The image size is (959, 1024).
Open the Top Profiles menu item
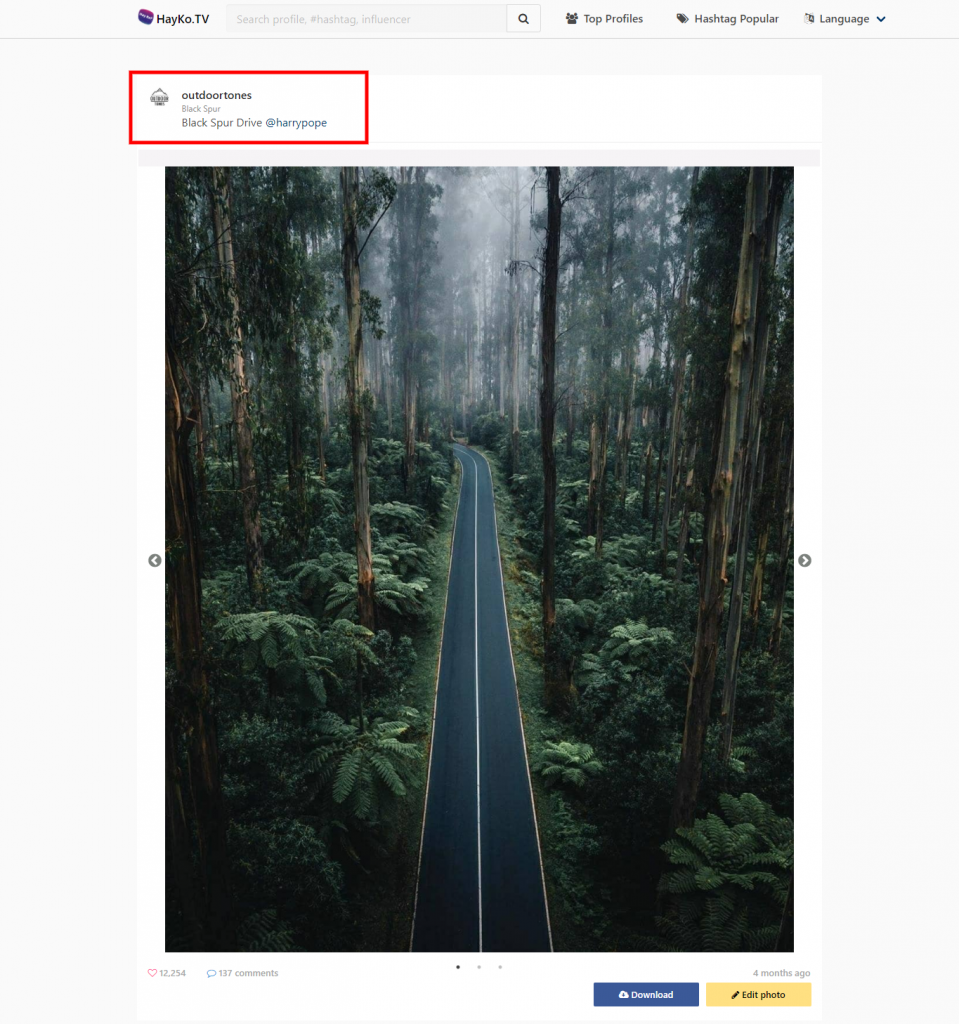[x=604, y=19]
